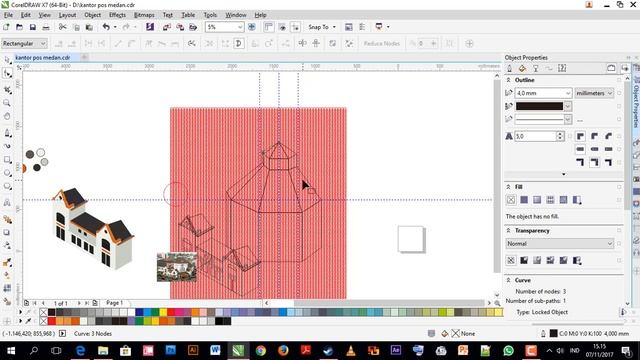Open the Bitmaps menu
The height and width of the screenshot is (360, 640).
[144, 15]
